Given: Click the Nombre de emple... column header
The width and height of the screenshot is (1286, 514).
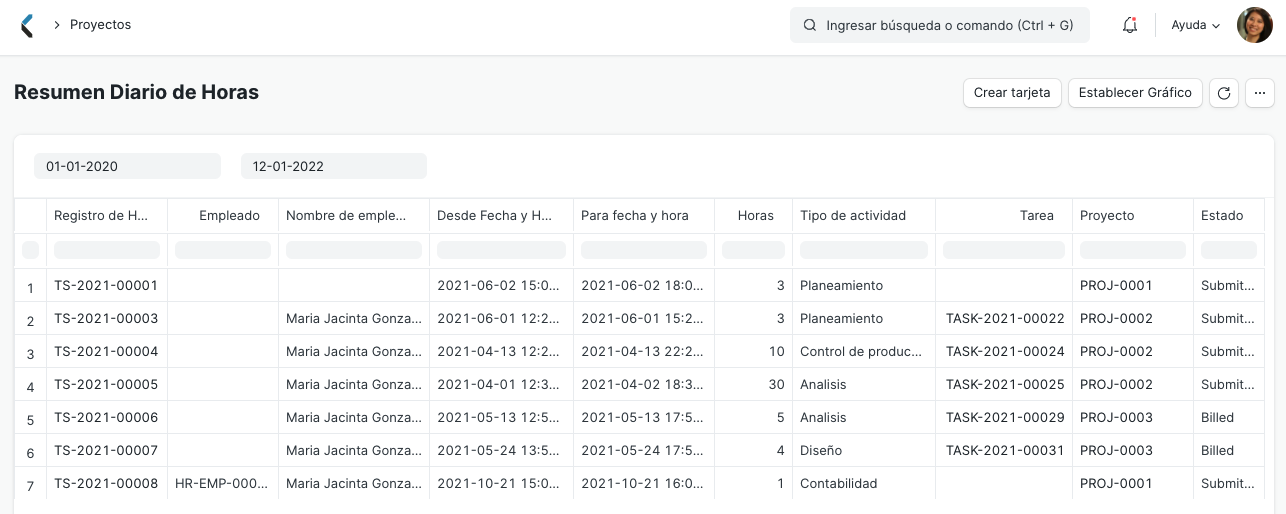Looking at the screenshot, I should point(354,215).
